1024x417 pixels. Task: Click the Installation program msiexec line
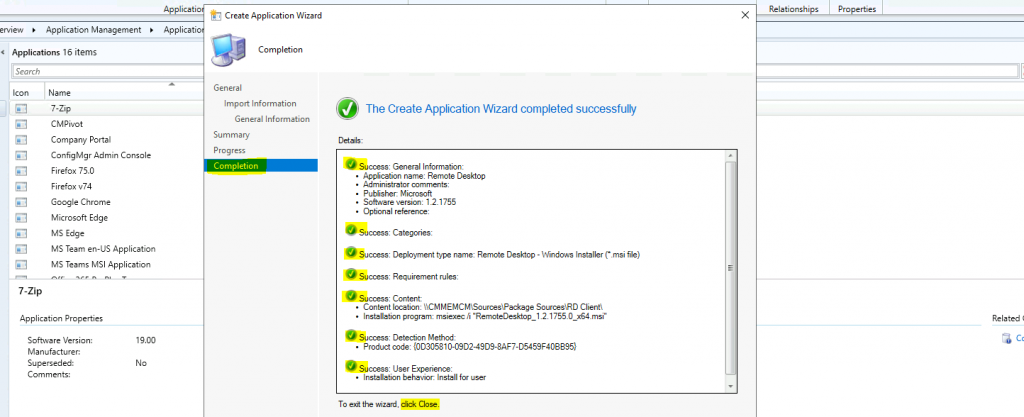tap(485, 317)
